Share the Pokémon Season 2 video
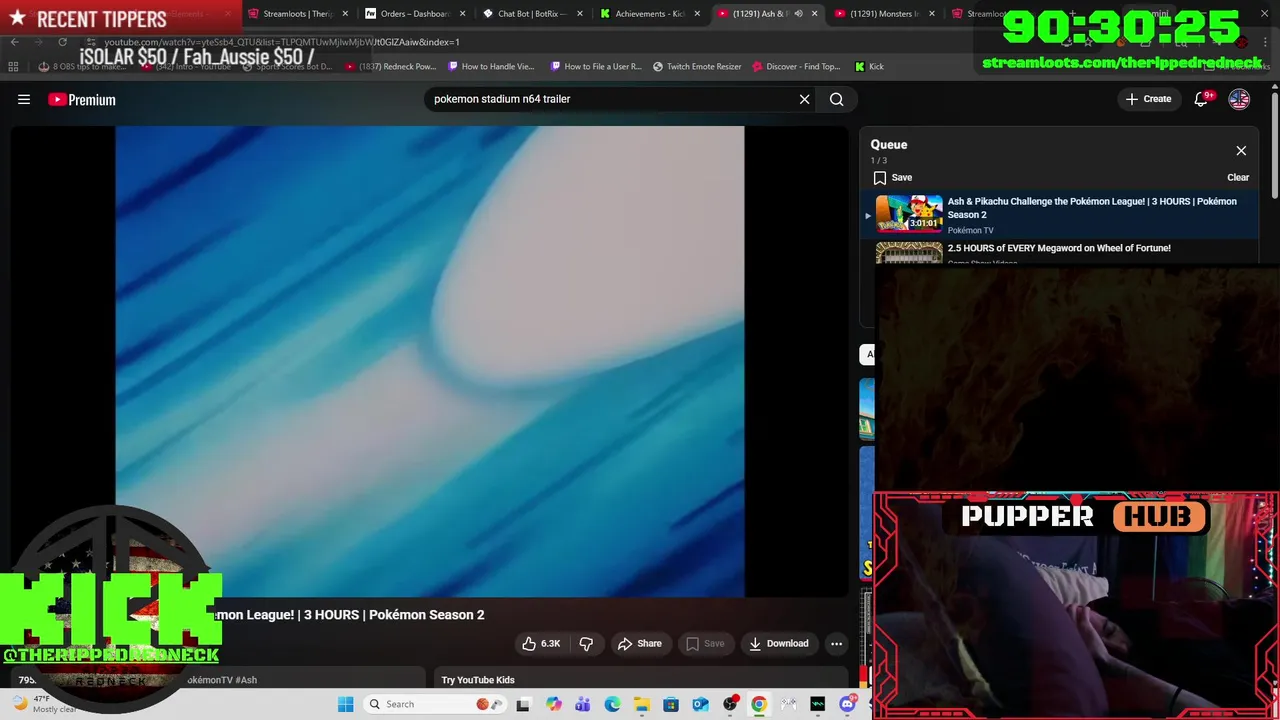 point(640,644)
